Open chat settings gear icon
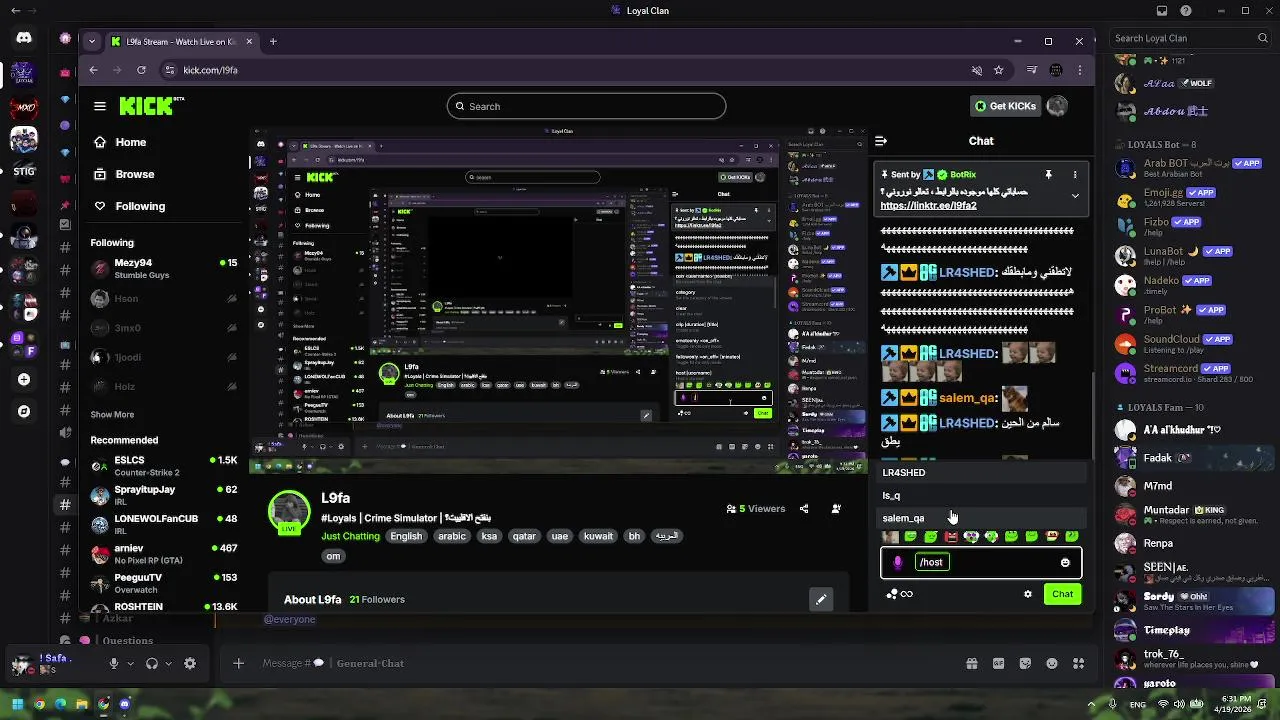Viewport: 1280px width, 720px height. (x=1027, y=594)
